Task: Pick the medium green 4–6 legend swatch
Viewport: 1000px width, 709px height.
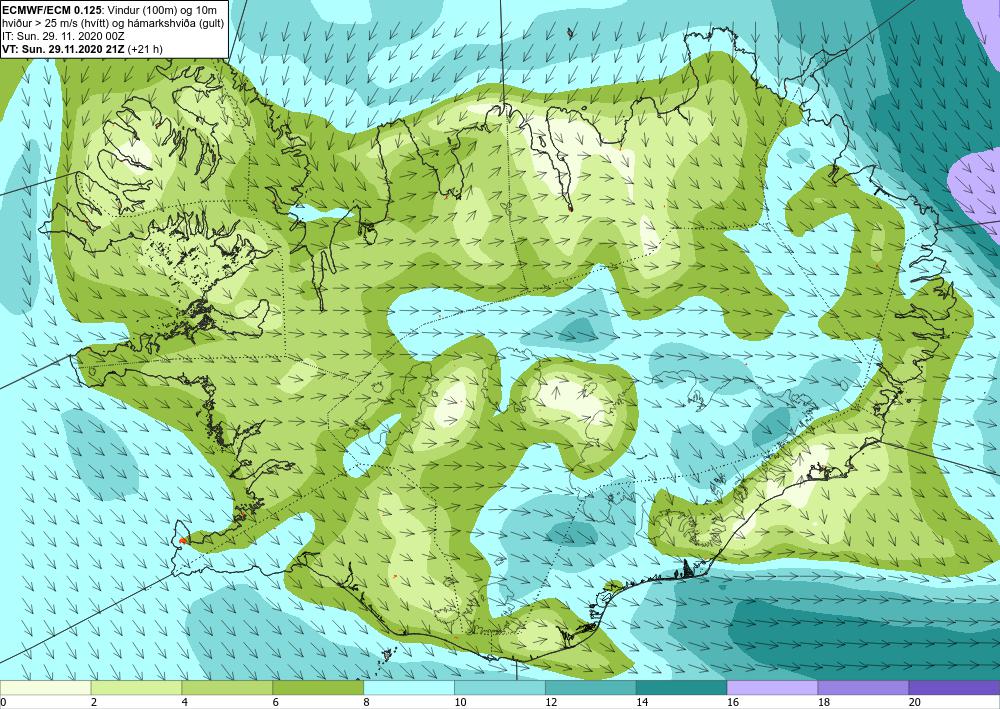Action: 227,688
